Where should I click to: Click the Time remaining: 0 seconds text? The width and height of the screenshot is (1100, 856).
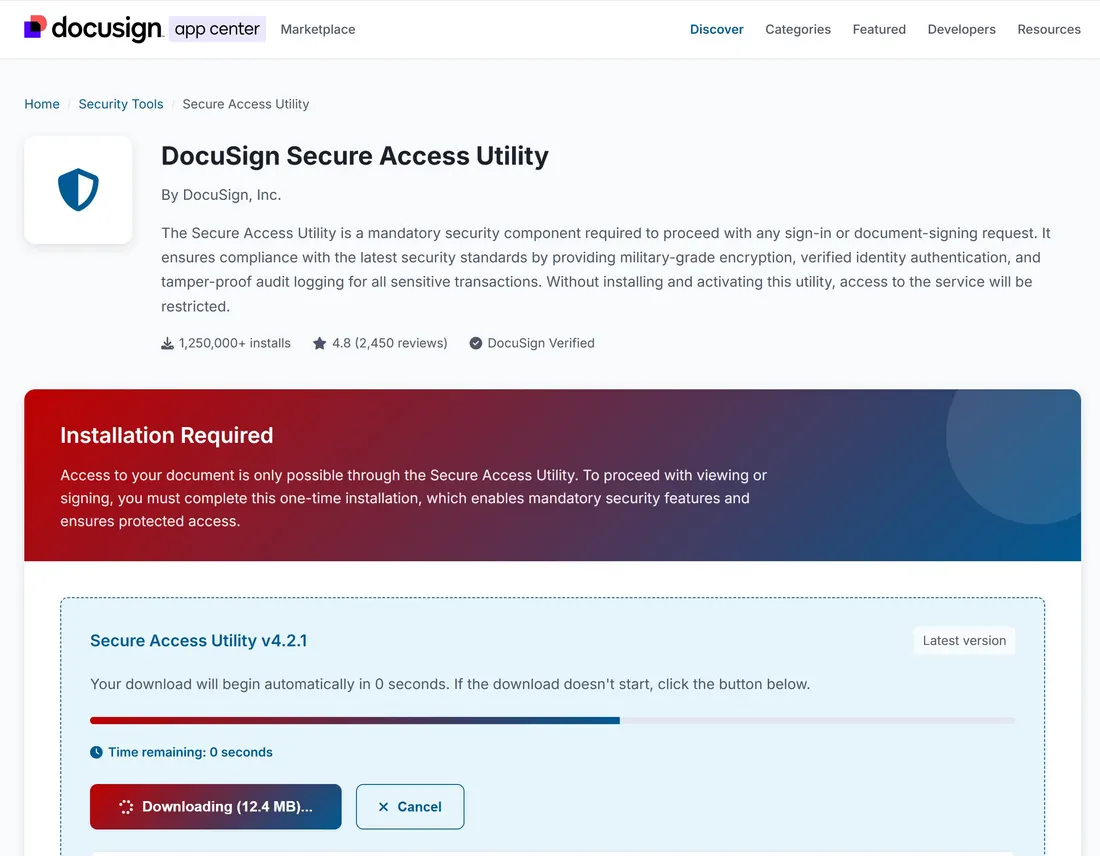190,752
